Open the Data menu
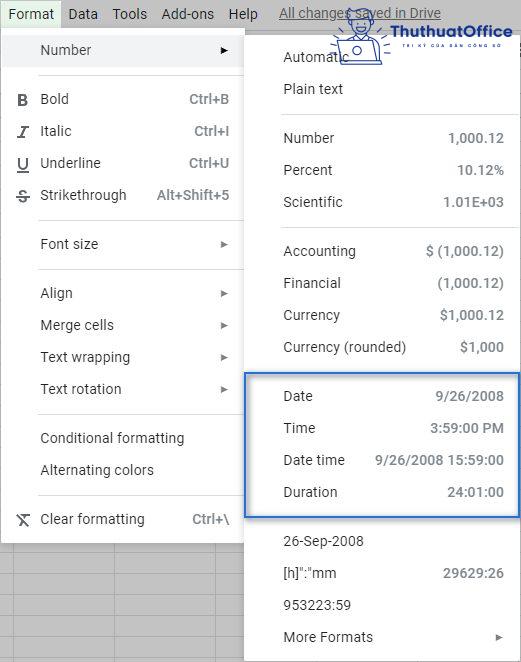Screen dimensions: 521x662 [83, 14]
